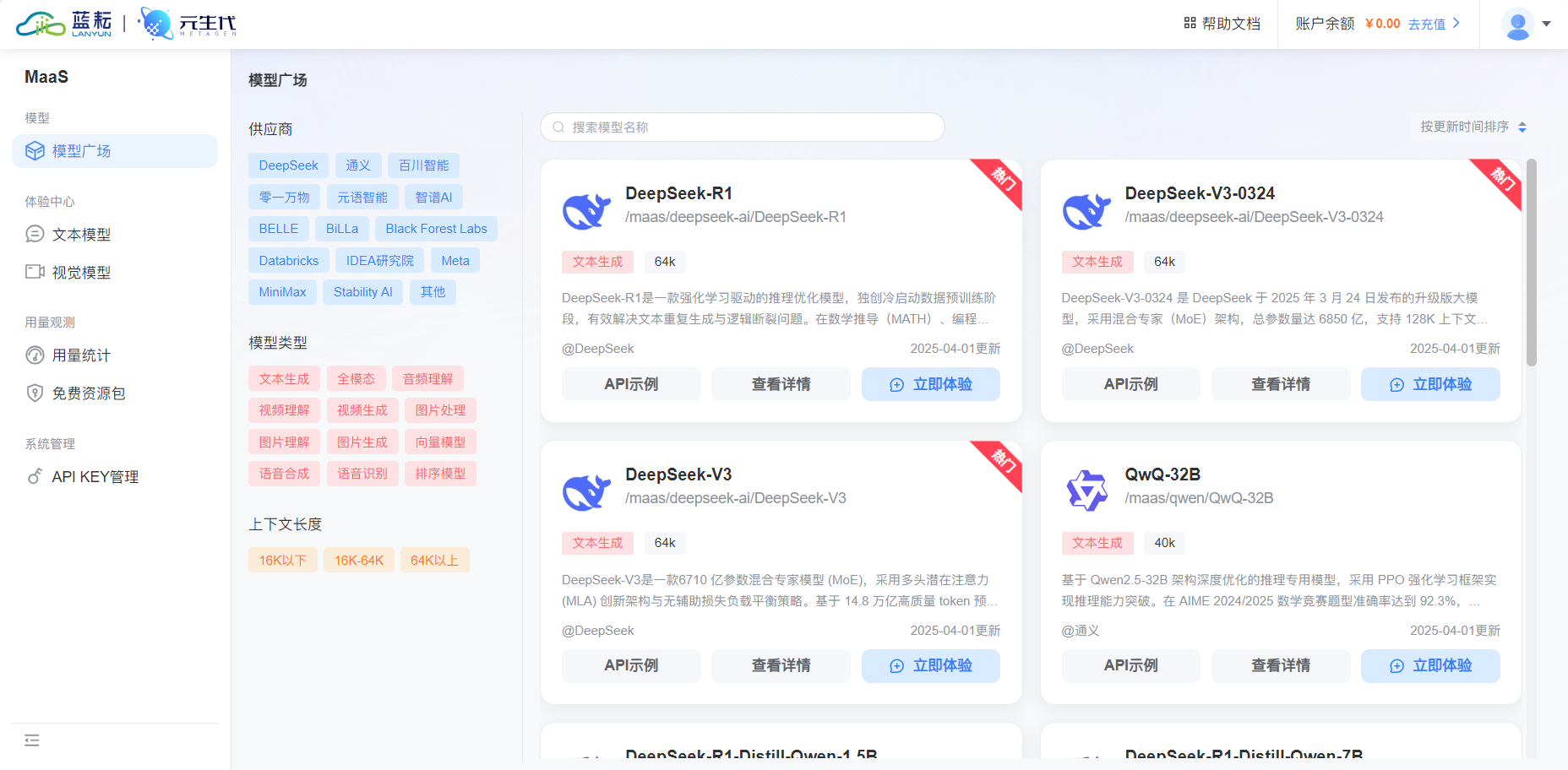Viewport: 1568px width, 770px height.
Task: Click path /maas/qwen/QwQ-32B
Action: (x=1199, y=498)
